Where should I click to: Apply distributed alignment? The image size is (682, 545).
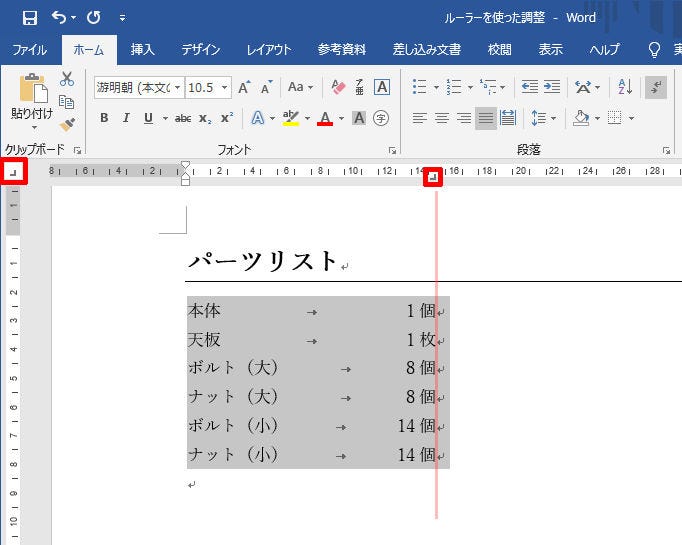click(508, 118)
